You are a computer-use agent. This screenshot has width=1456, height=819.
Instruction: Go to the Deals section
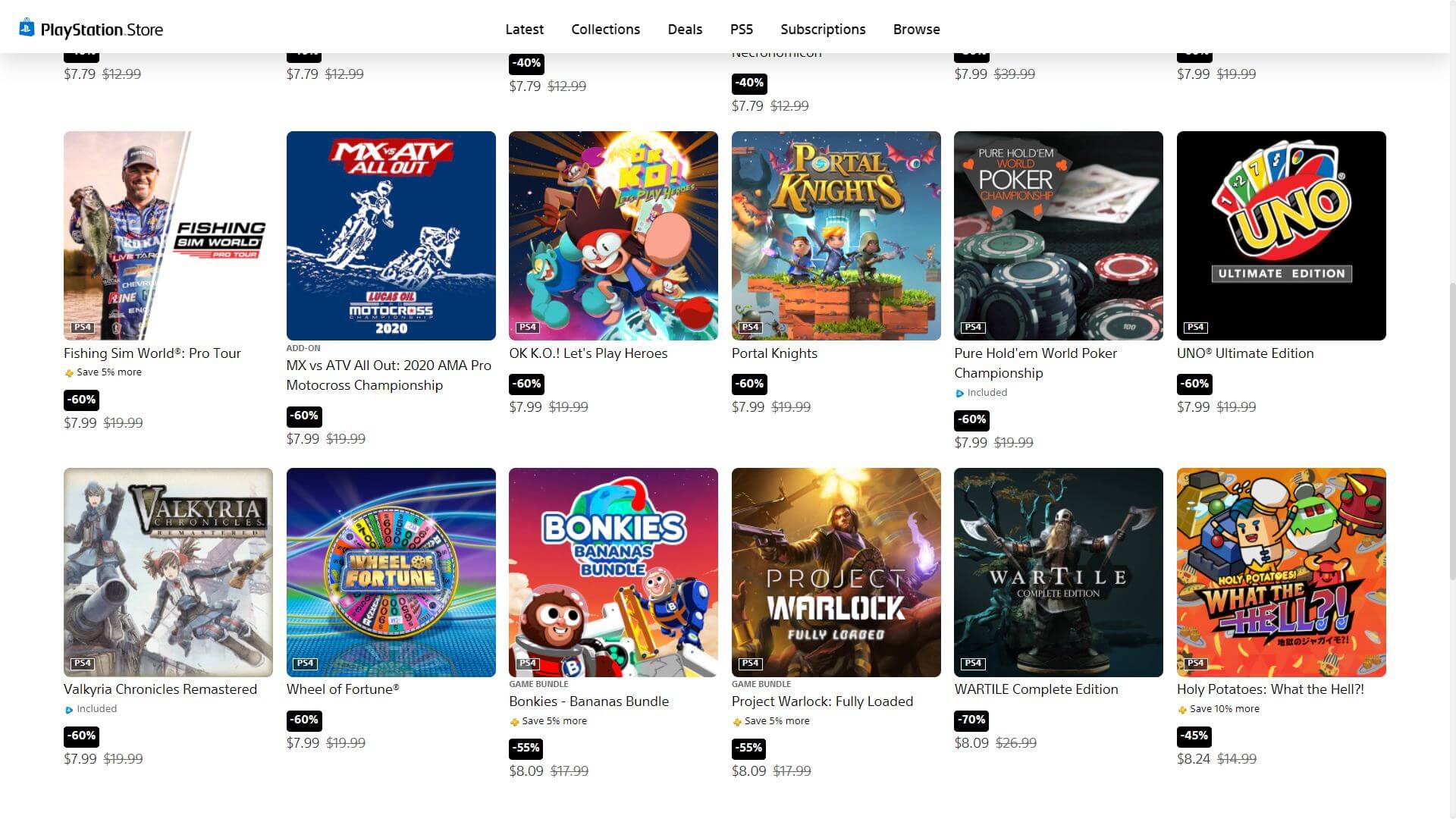(685, 29)
